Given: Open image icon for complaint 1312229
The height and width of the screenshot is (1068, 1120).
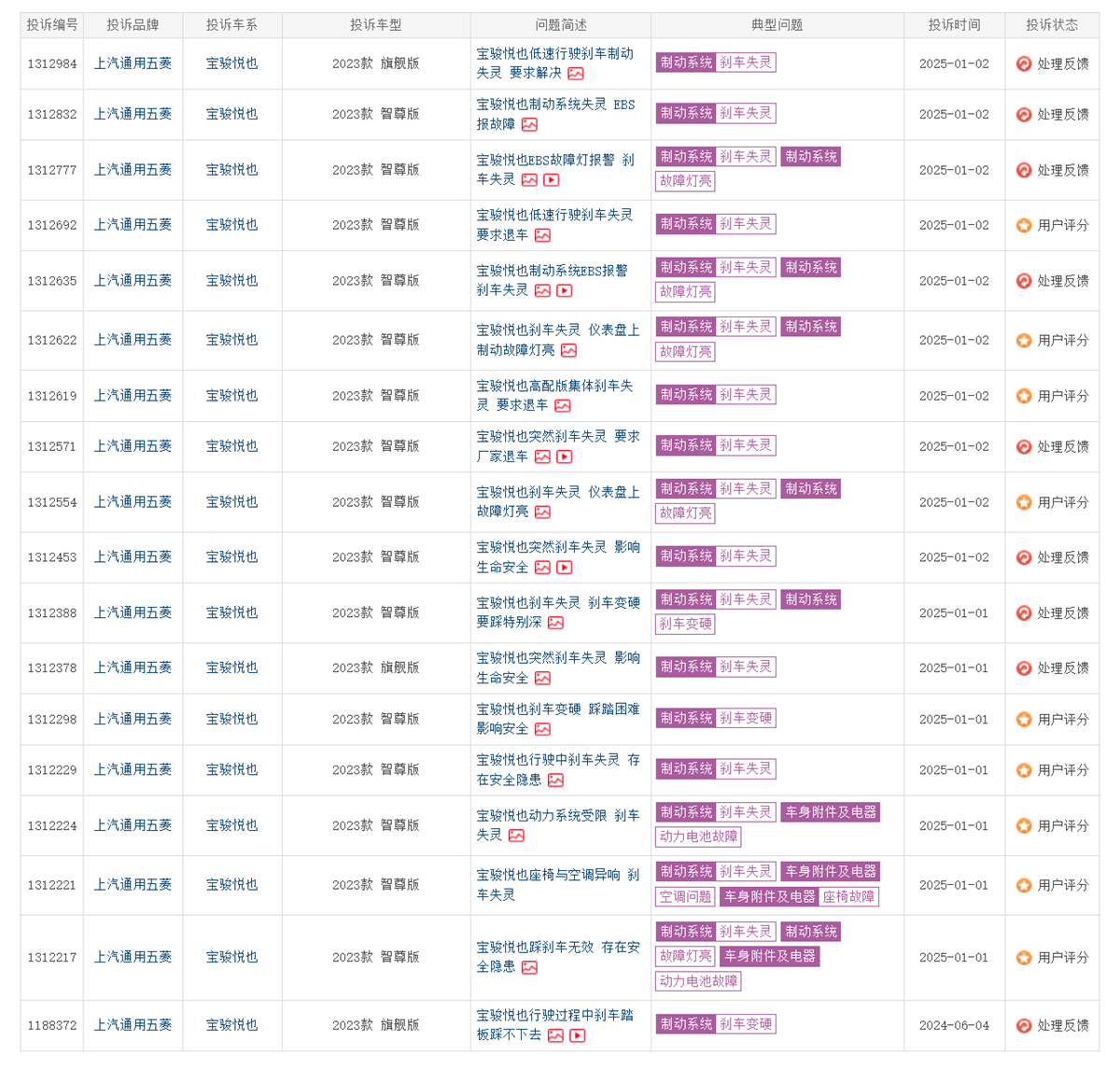Looking at the screenshot, I should point(555,780).
